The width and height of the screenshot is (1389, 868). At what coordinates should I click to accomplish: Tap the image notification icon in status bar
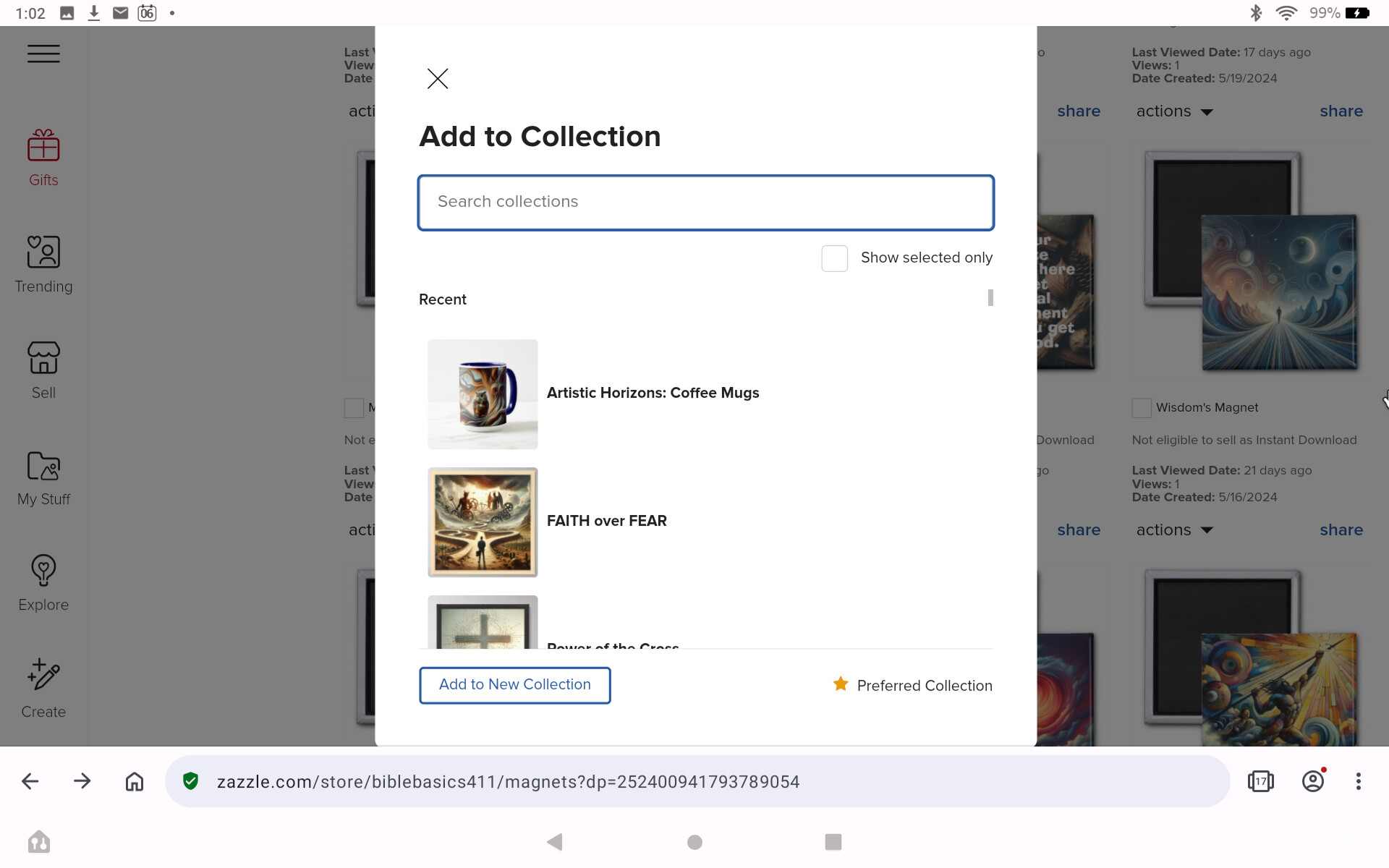coord(67,13)
